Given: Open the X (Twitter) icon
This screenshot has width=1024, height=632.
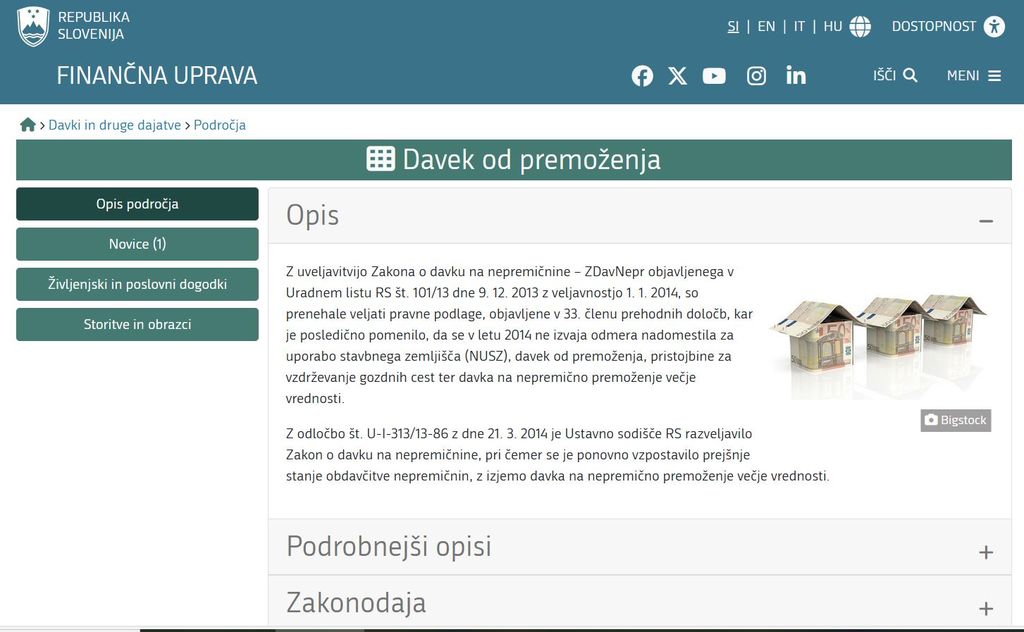Looking at the screenshot, I should [678, 76].
